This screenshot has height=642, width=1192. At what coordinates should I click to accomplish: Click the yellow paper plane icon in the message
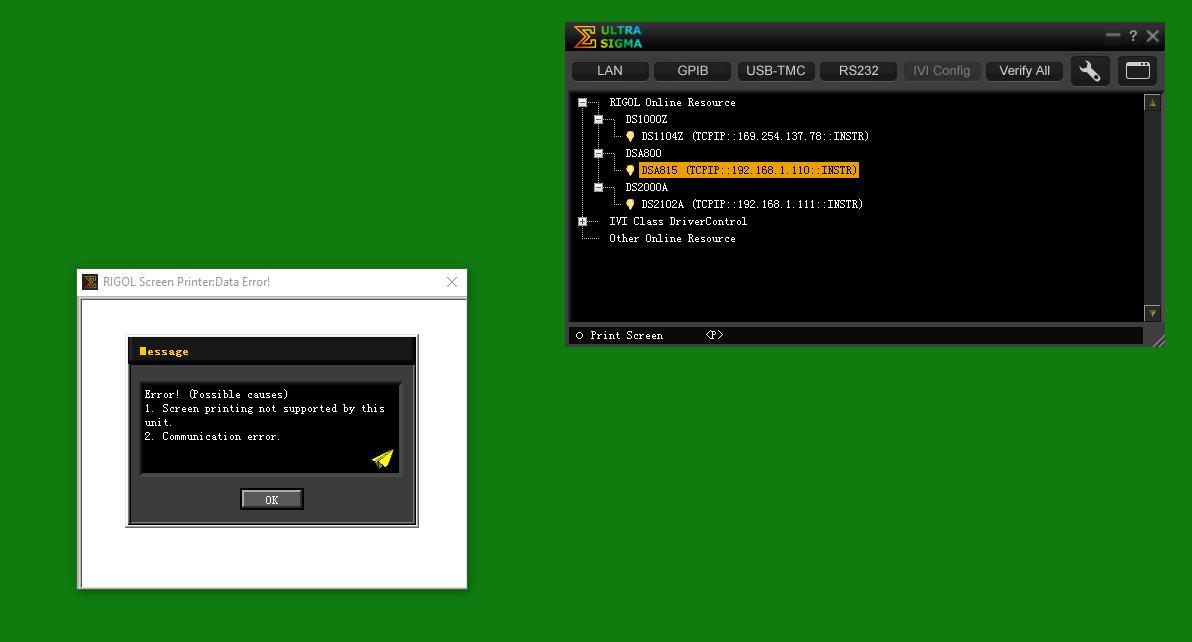click(x=383, y=458)
